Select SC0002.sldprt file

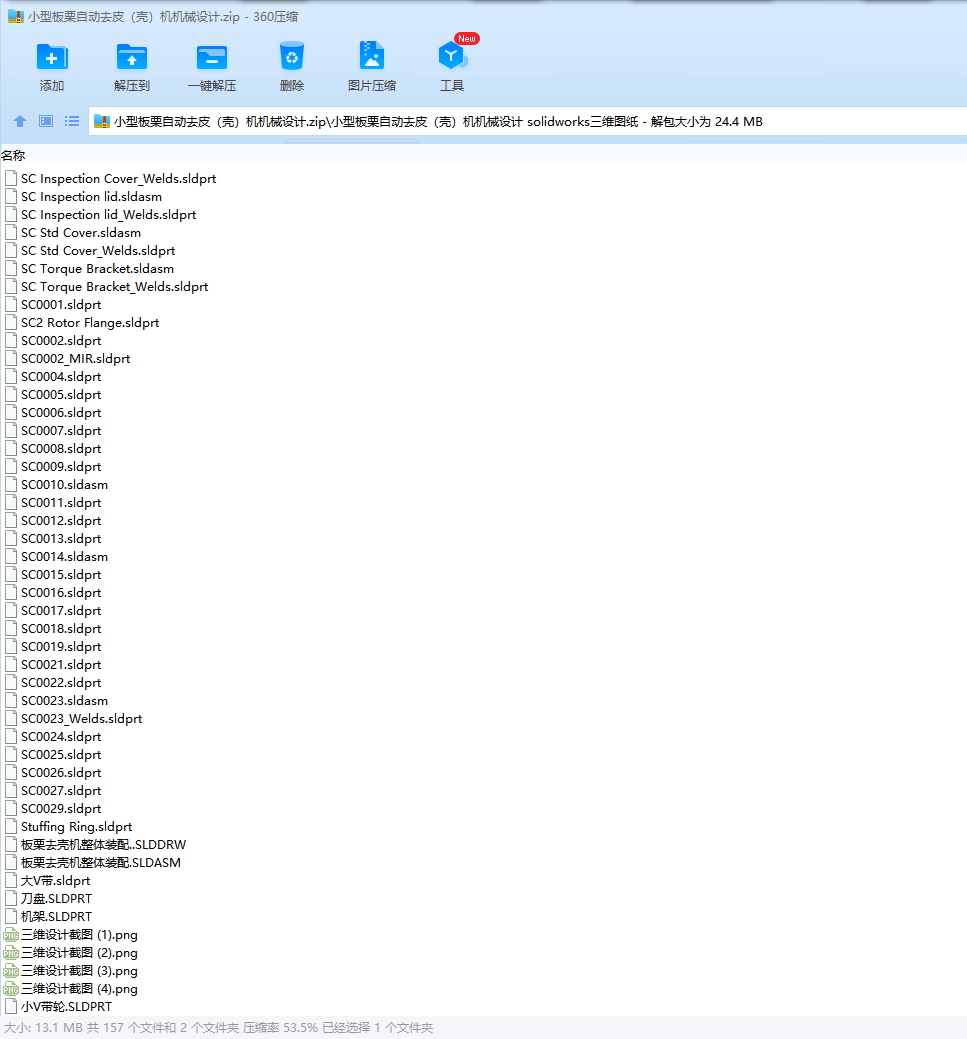click(61, 341)
